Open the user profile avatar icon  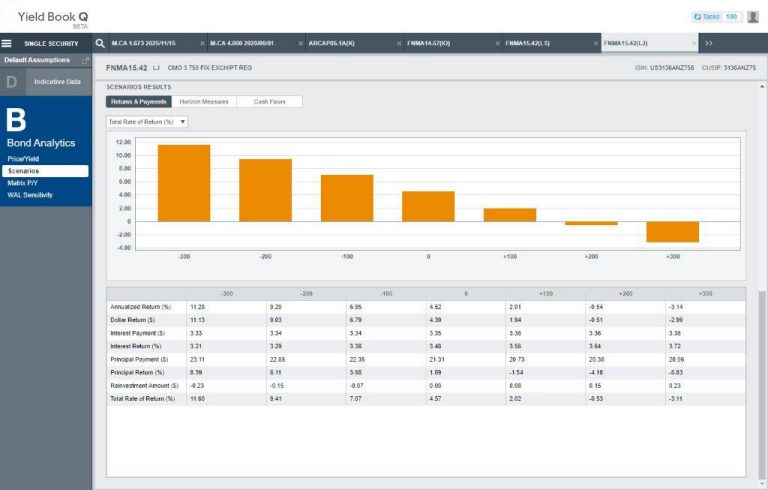[x=753, y=17]
